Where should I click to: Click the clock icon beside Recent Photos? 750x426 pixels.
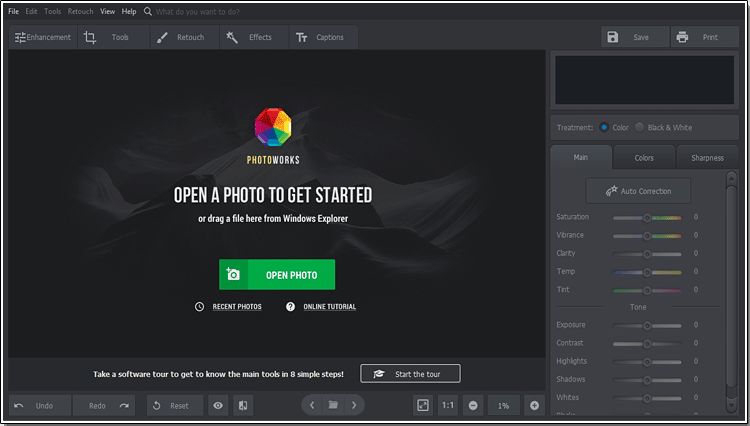coord(199,307)
